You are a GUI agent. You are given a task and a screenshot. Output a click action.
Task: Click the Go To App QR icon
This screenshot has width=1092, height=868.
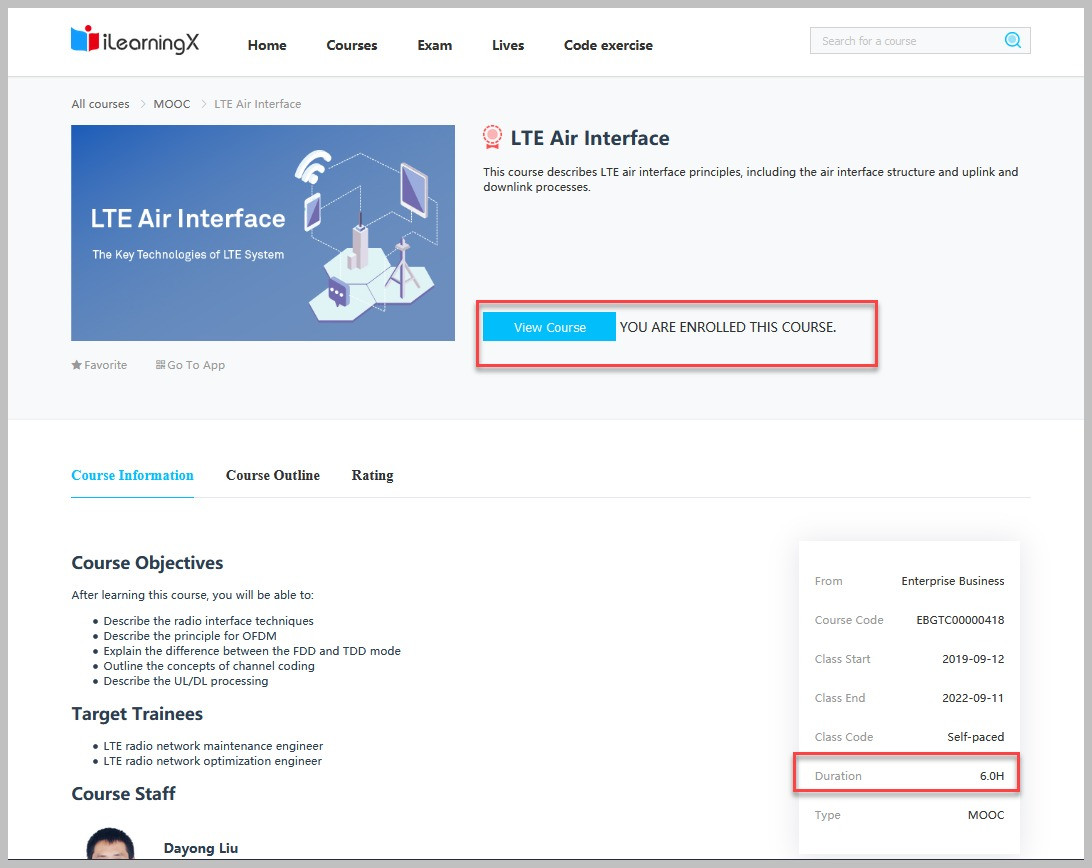[x=160, y=364]
